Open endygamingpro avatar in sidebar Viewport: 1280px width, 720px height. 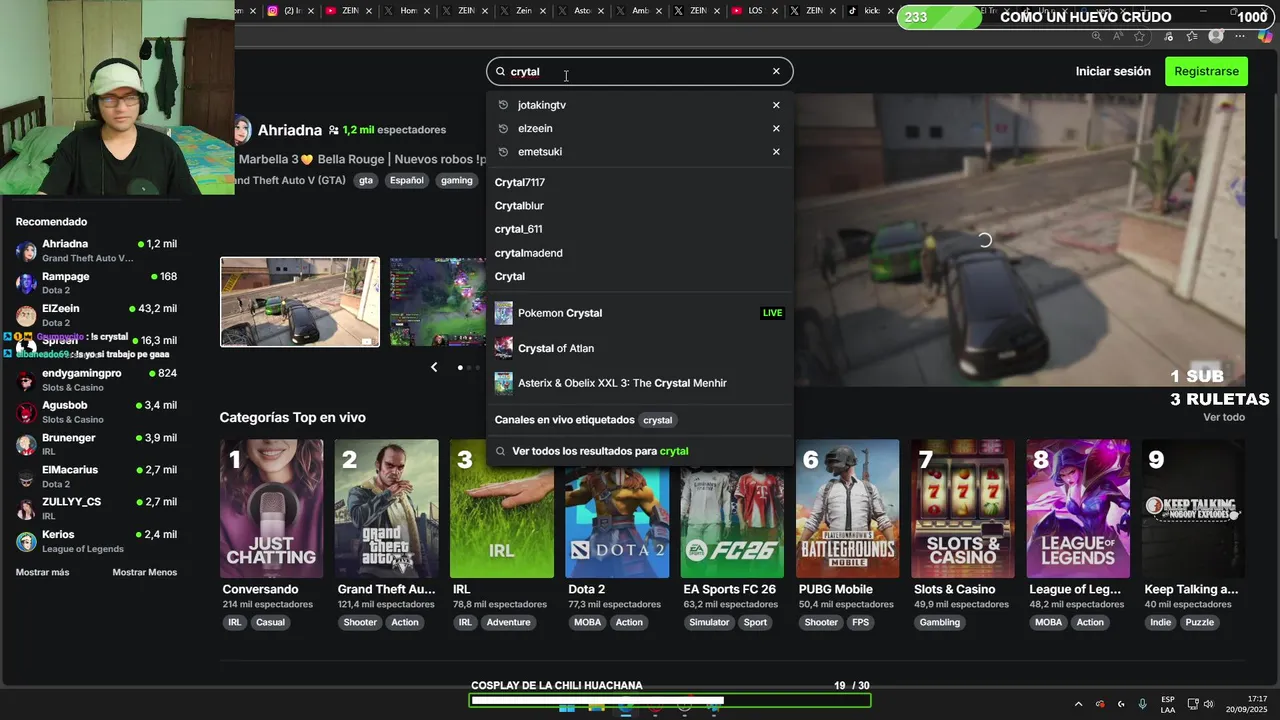tap(26, 380)
